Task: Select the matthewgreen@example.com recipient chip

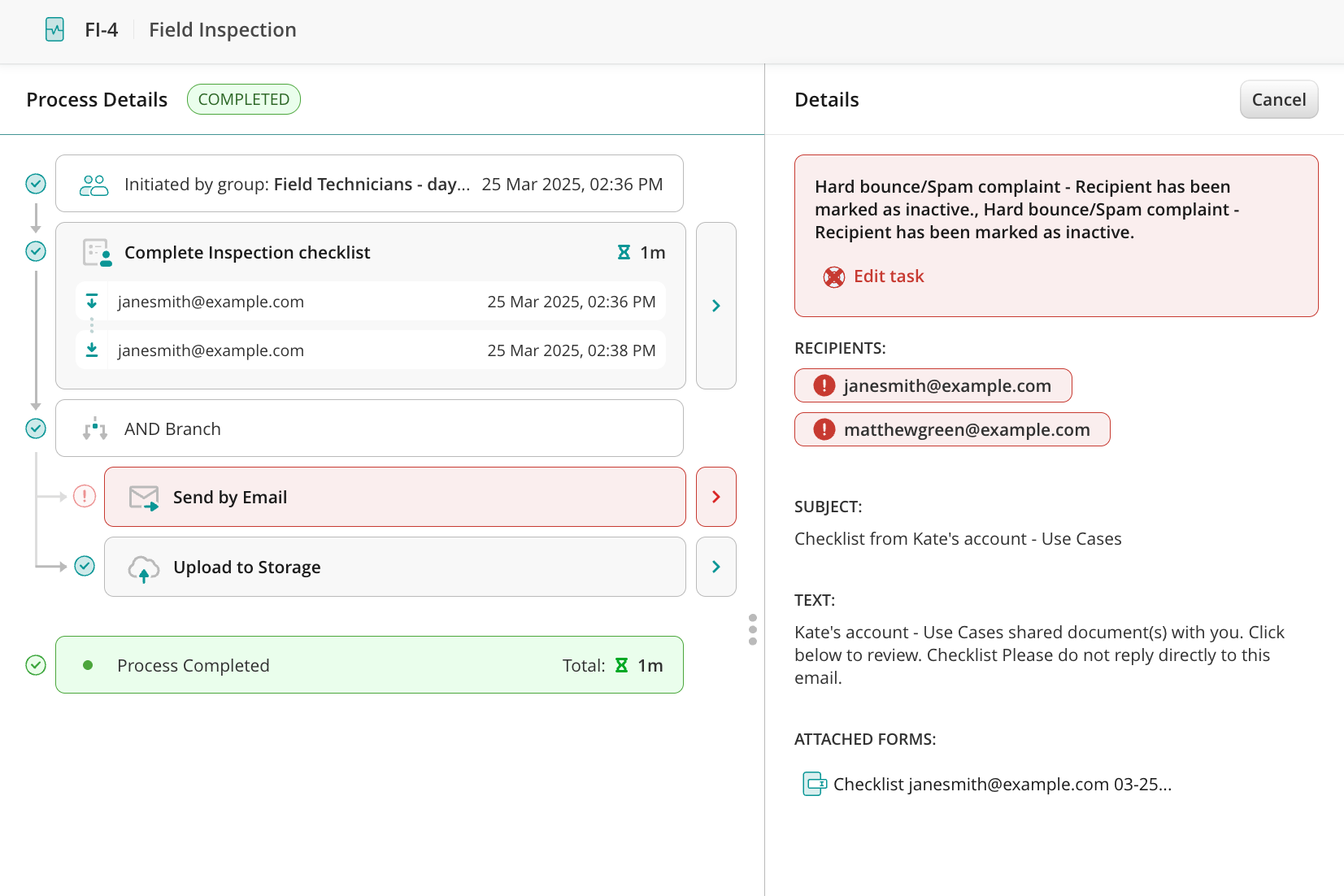Action: (x=951, y=429)
